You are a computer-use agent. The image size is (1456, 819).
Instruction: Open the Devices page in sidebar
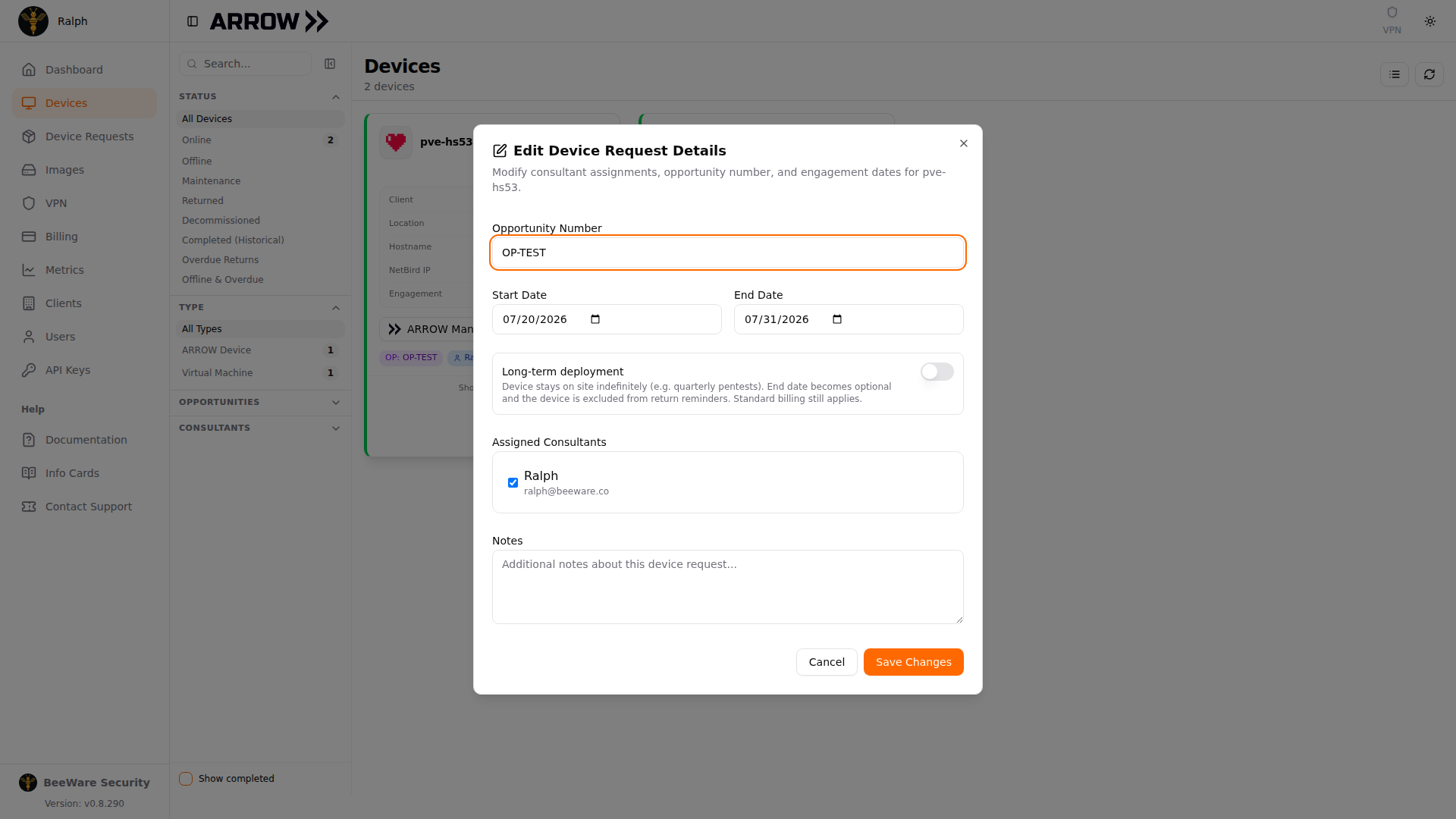(84, 103)
